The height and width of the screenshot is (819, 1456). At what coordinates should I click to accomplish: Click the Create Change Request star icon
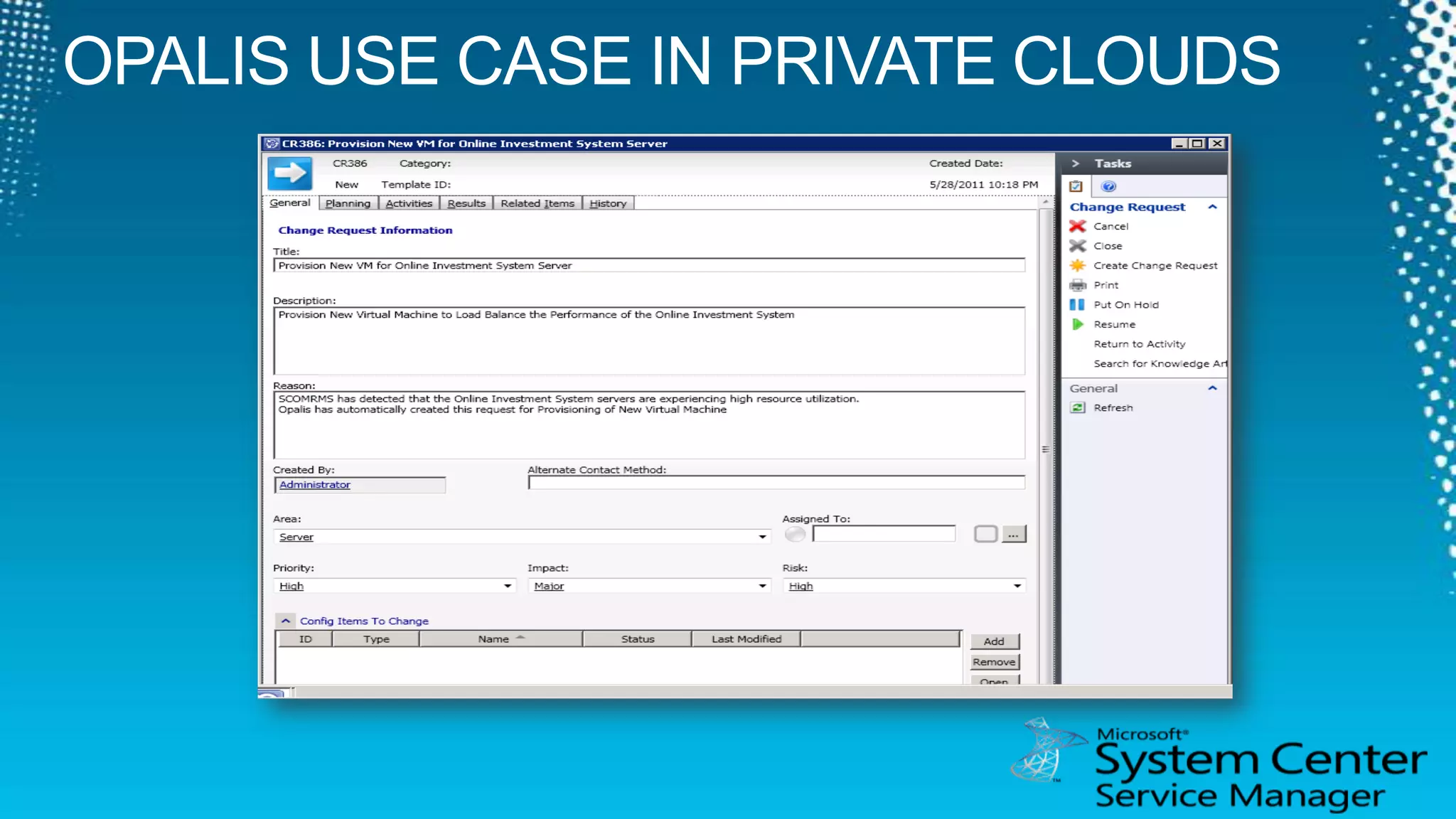tap(1078, 265)
